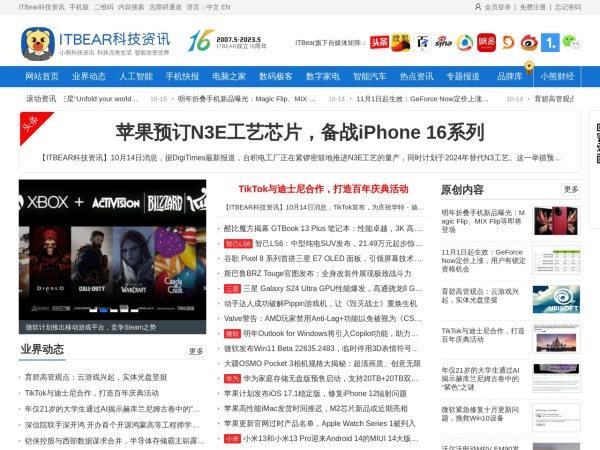
Task: Open the blue 一点资讯 icon
Action: tap(549, 42)
